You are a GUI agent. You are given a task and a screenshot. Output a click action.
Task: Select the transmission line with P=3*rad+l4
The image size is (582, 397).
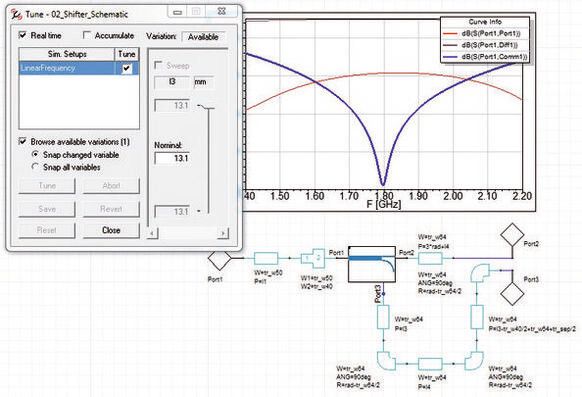click(x=430, y=258)
